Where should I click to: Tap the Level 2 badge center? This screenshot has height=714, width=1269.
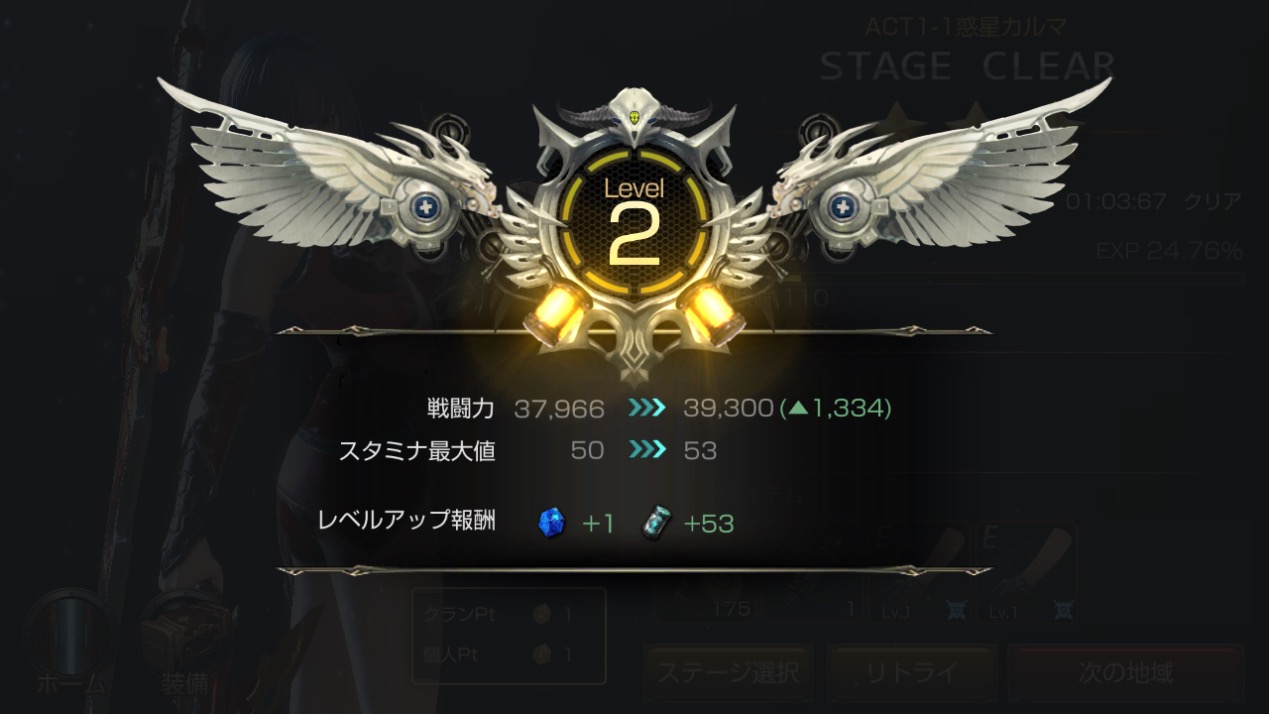[x=633, y=223]
